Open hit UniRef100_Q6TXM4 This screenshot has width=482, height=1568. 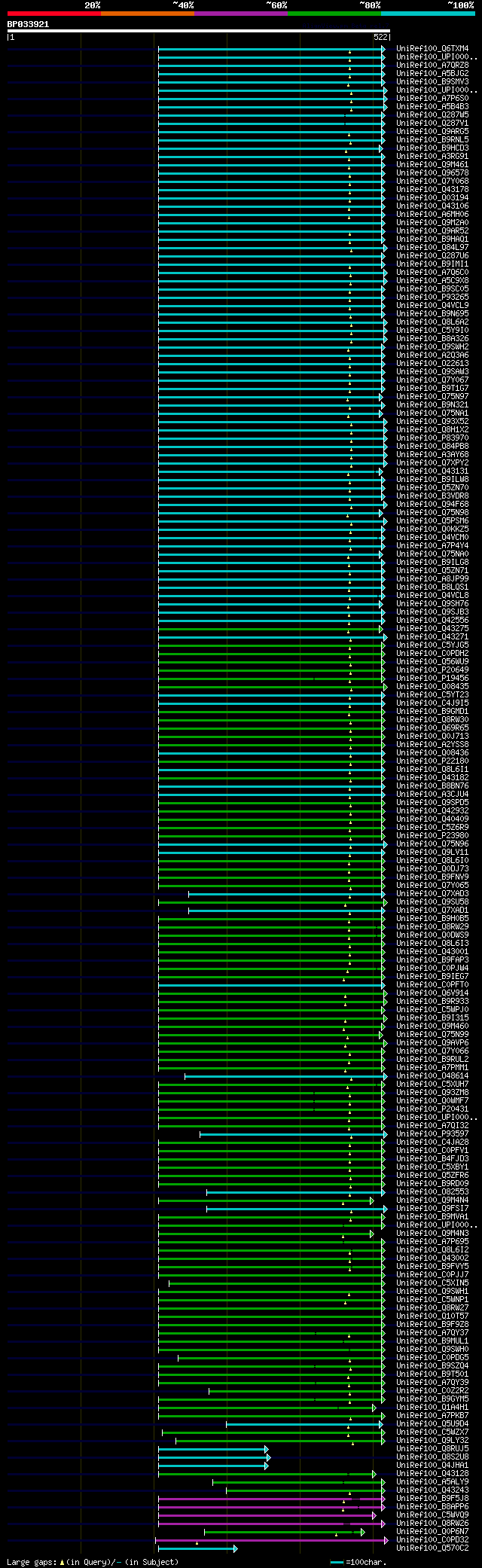pos(432,49)
